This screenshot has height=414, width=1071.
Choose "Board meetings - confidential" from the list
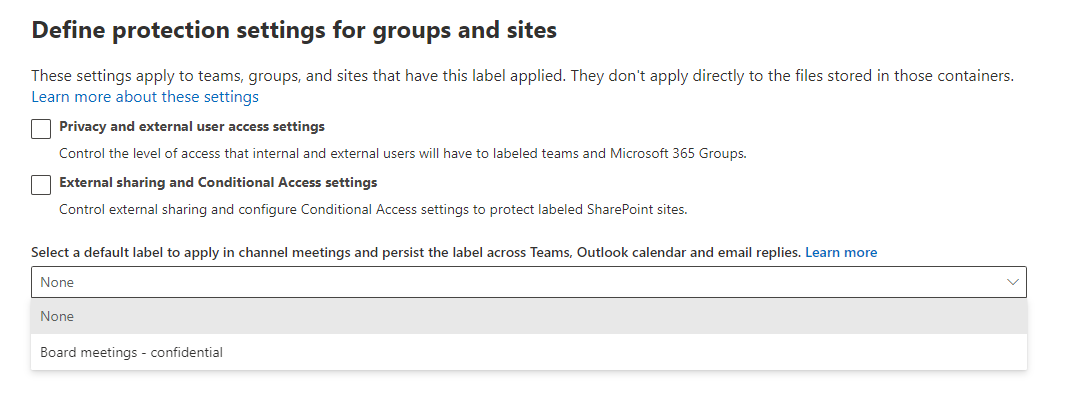tap(131, 352)
